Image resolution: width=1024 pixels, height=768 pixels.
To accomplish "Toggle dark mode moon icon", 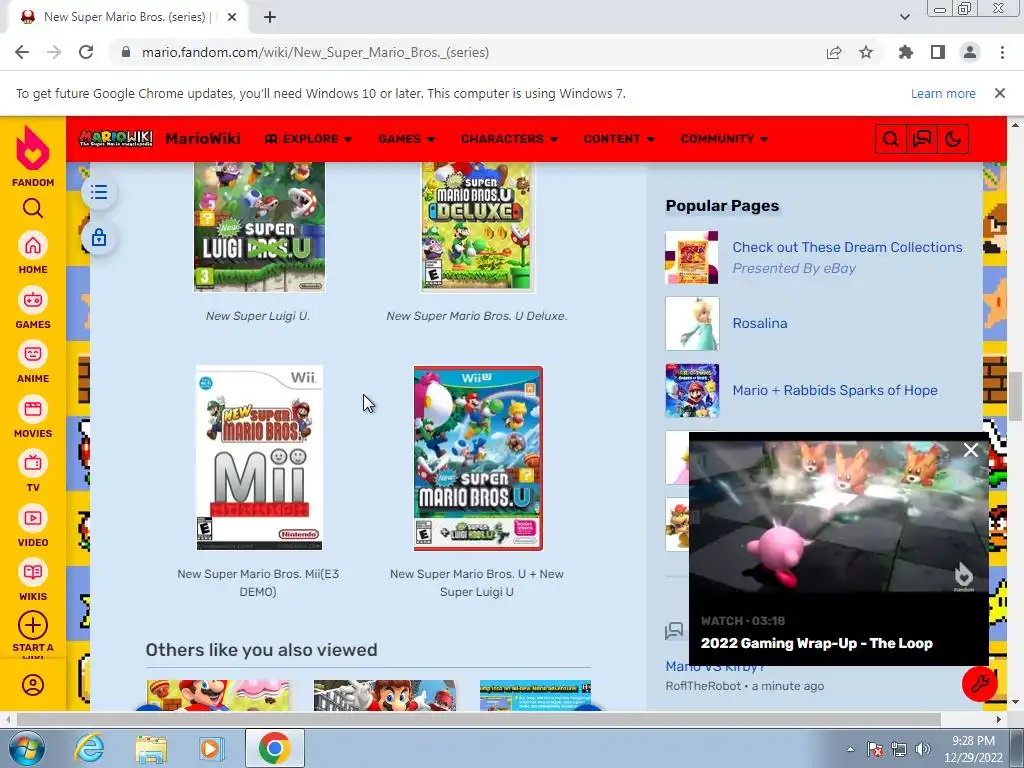I will pyautogui.click(x=953, y=139).
